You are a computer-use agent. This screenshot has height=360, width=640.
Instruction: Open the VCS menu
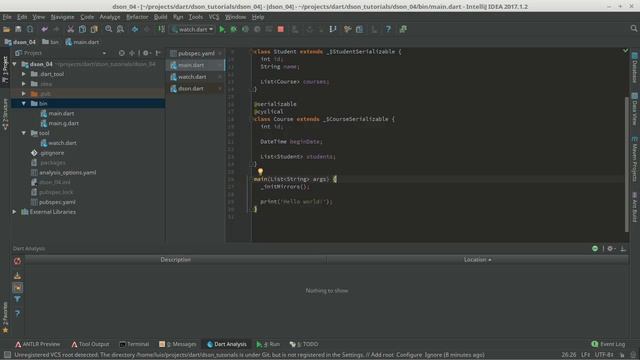click(214, 17)
